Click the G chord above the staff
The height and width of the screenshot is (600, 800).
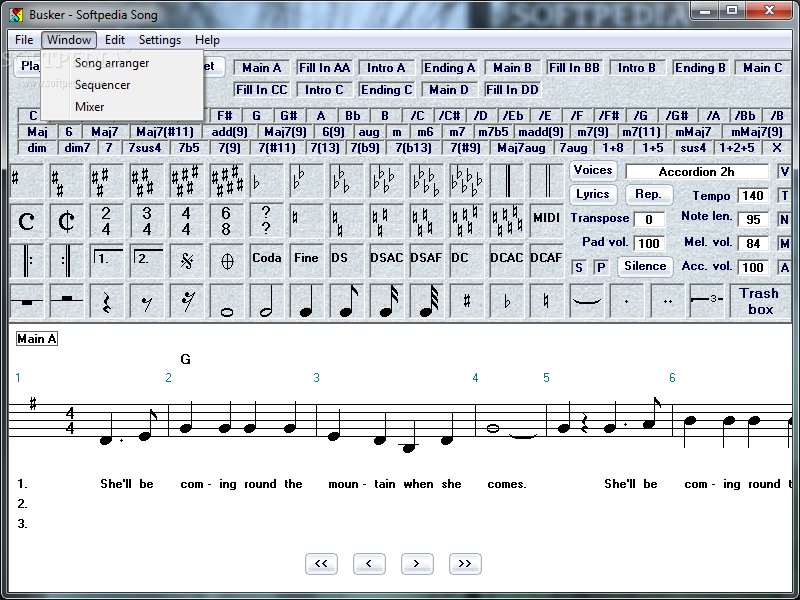coord(186,360)
